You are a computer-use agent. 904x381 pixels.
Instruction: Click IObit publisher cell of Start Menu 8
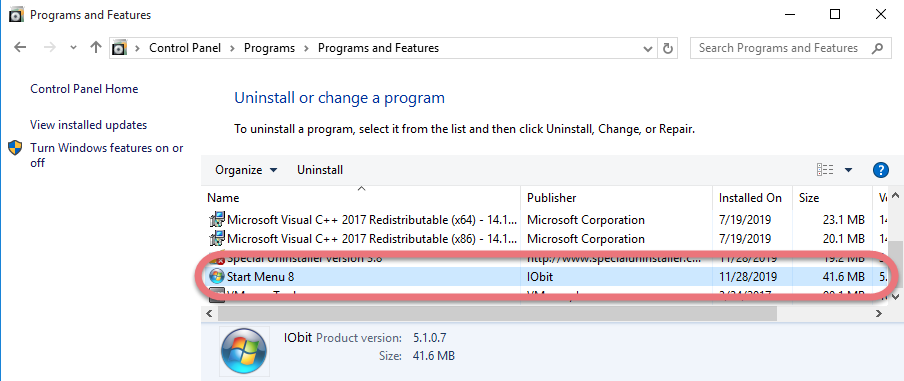pyautogui.click(x=540, y=277)
